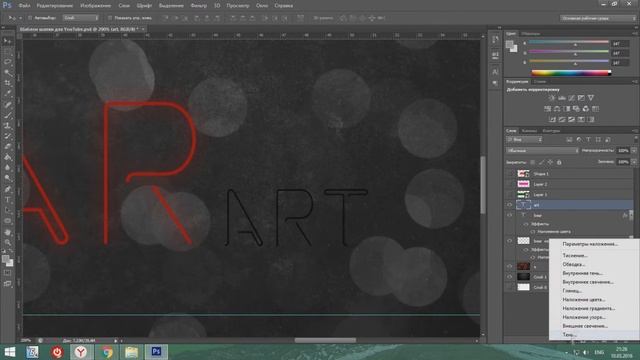Open the layer blending mode dropdown
This screenshot has height=360, width=640.
(542, 151)
